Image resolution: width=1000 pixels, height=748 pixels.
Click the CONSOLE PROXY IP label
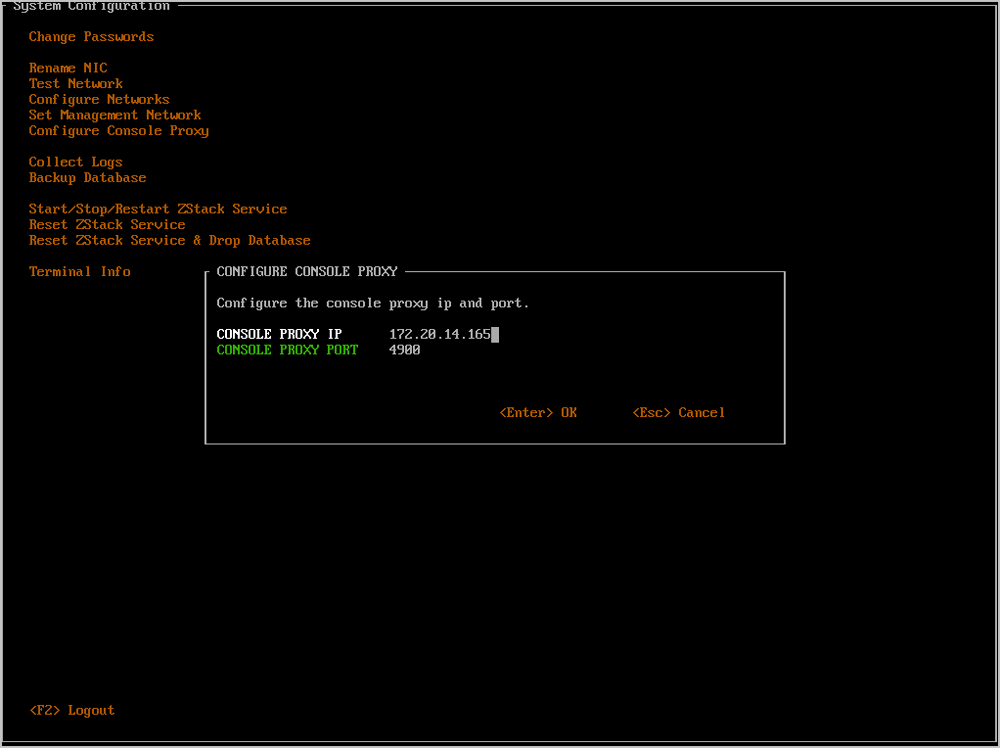[279, 334]
